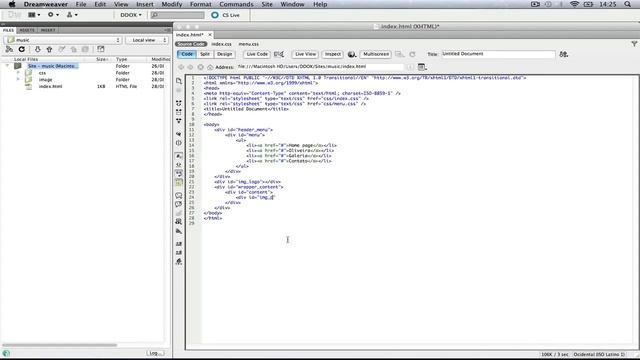The height and width of the screenshot is (360, 640).
Task: Open the Extend Dreamweaver gear dropdown
Action: click(53, 15)
